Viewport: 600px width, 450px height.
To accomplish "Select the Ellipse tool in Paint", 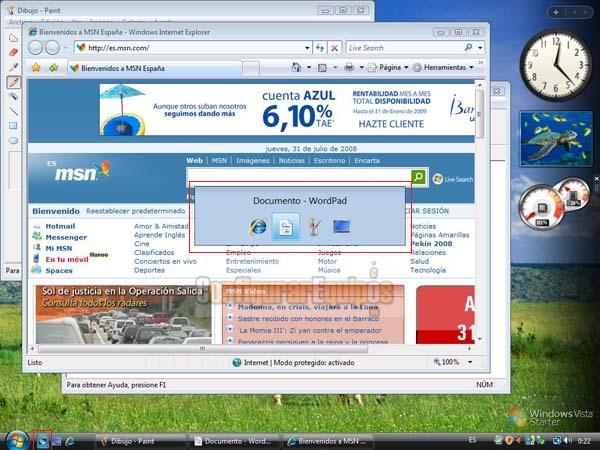I will coord(13,140).
